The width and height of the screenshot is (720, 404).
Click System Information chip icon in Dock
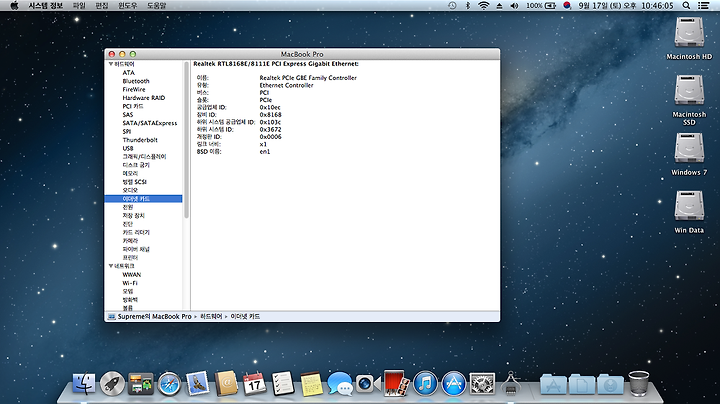click(x=511, y=384)
